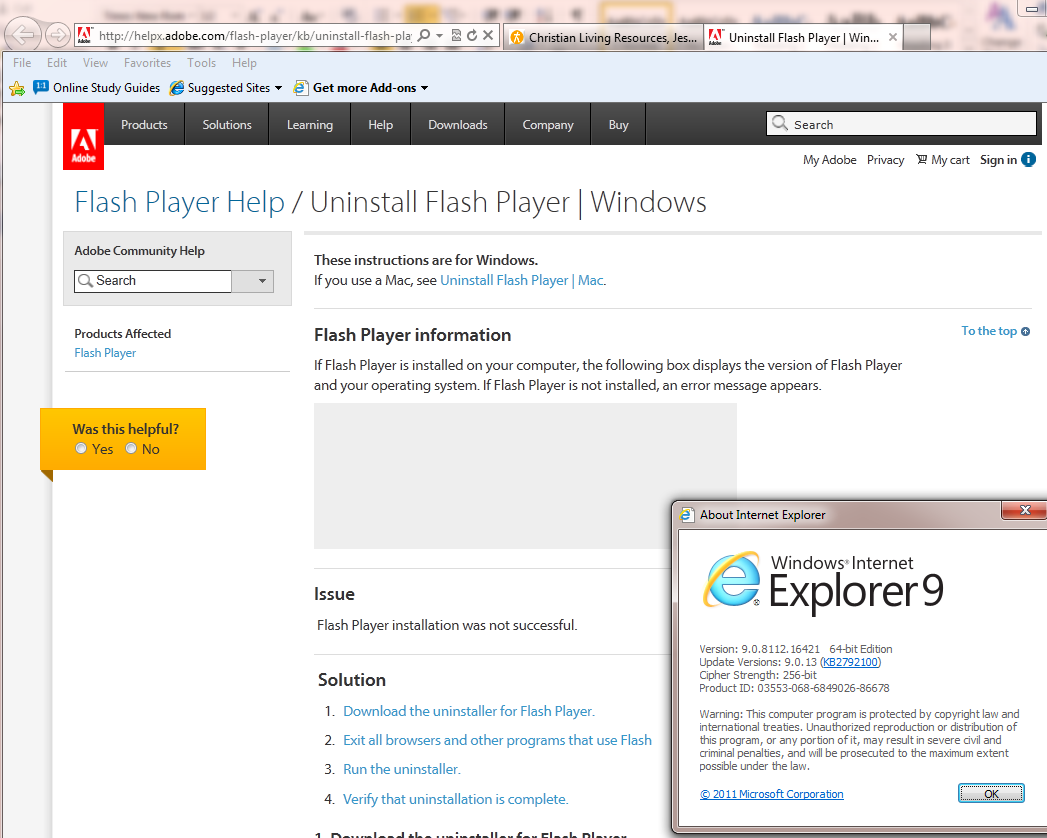1047x838 pixels.
Task: Open the 2011 Microsoft Corporation copyright link
Action: [771, 795]
